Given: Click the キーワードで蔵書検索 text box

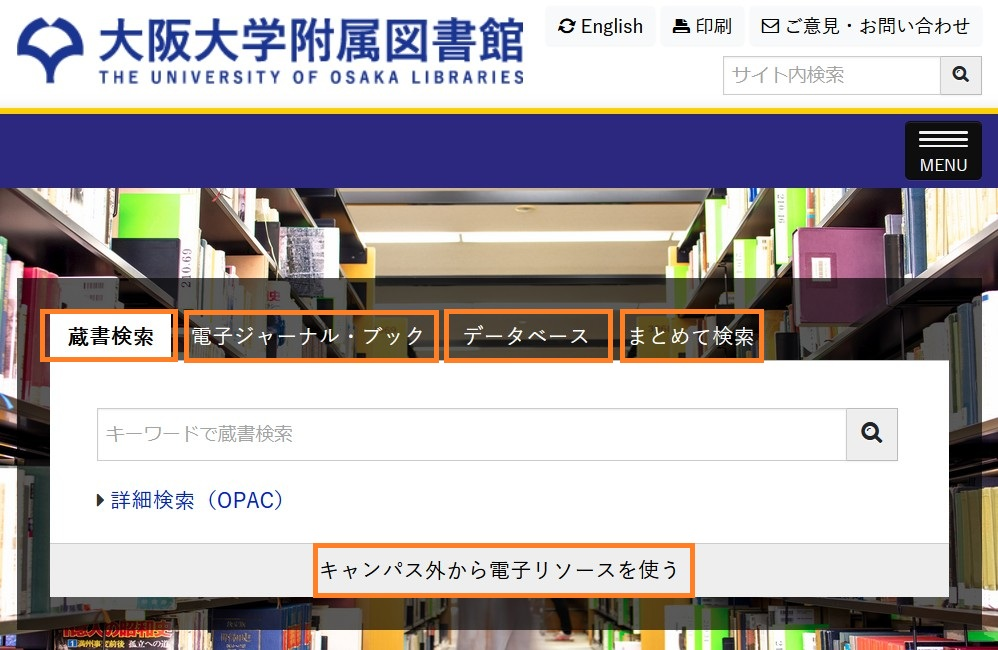Looking at the screenshot, I should [x=471, y=434].
